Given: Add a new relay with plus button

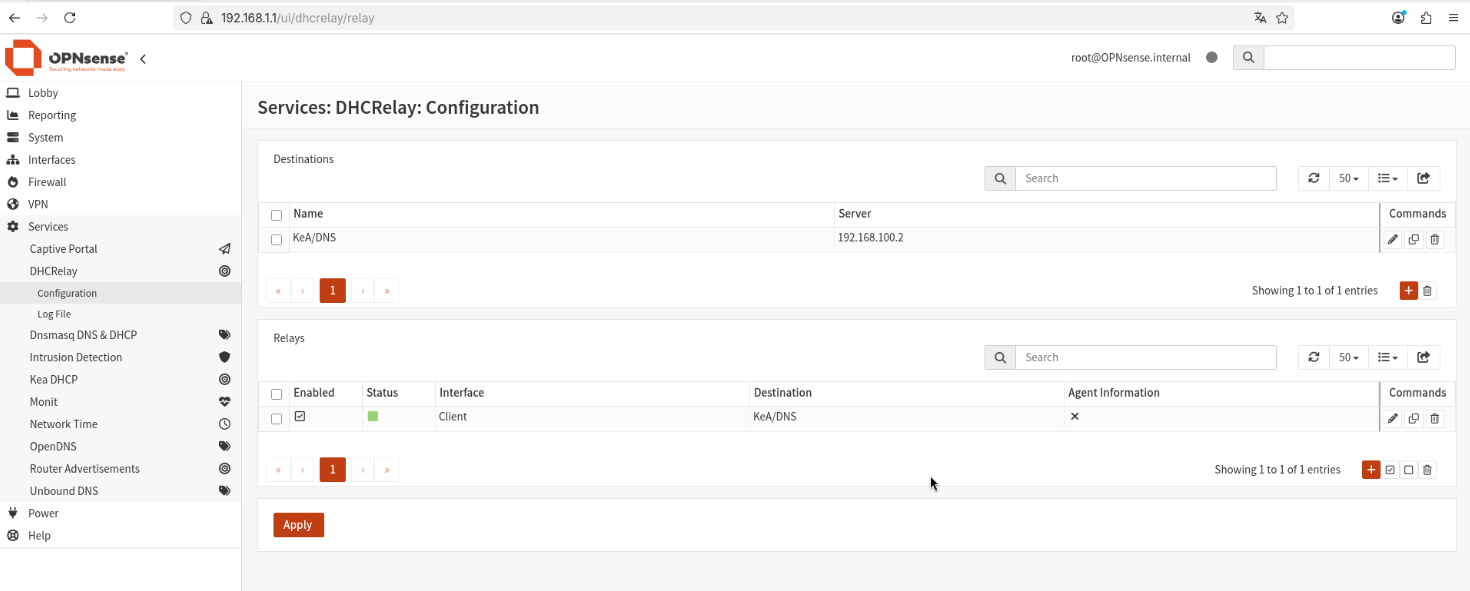Looking at the screenshot, I should pos(1371,469).
